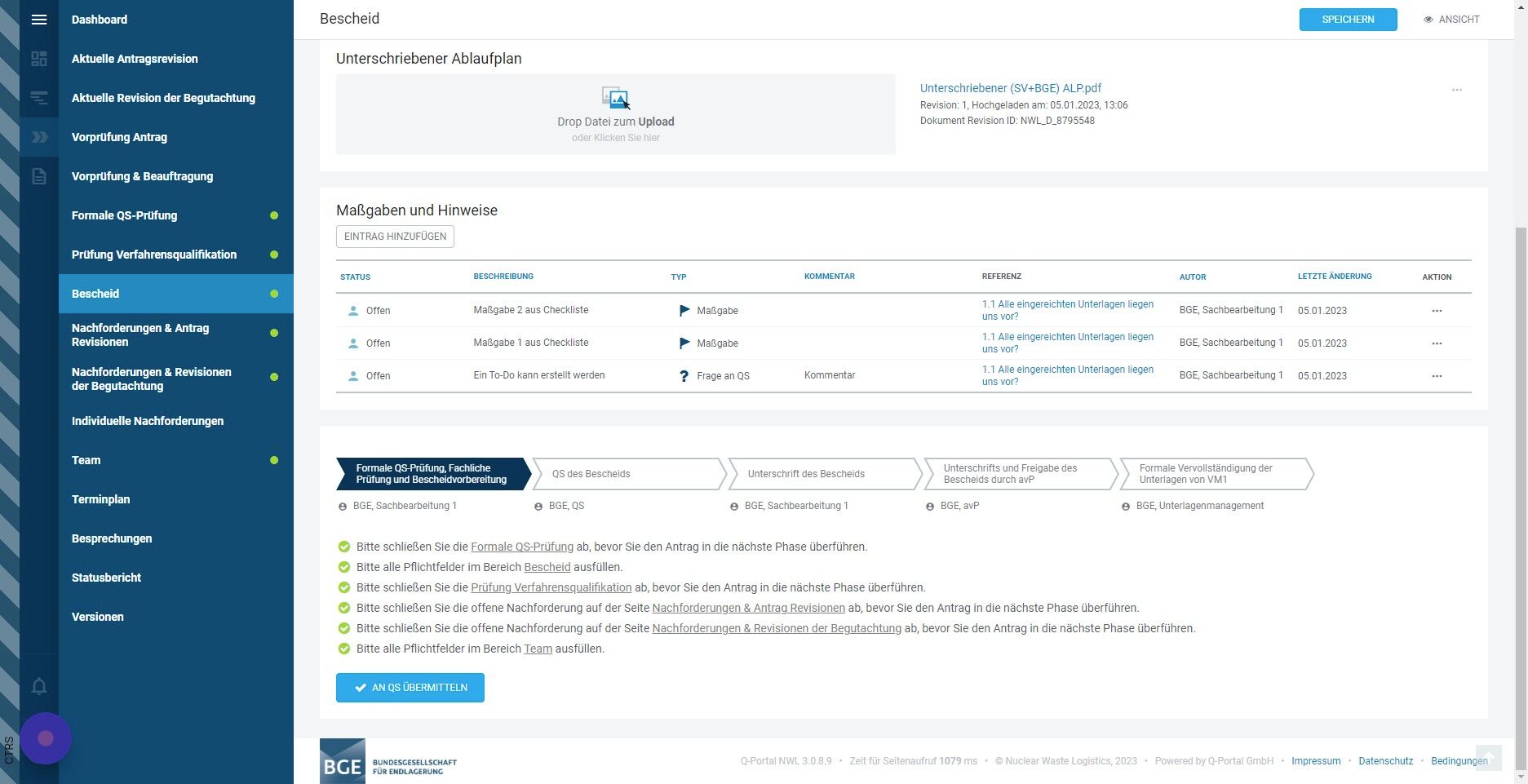This screenshot has height=784, width=1528.
Task: Select the QS des Bescheids phase step
Action: coord(629,474)
